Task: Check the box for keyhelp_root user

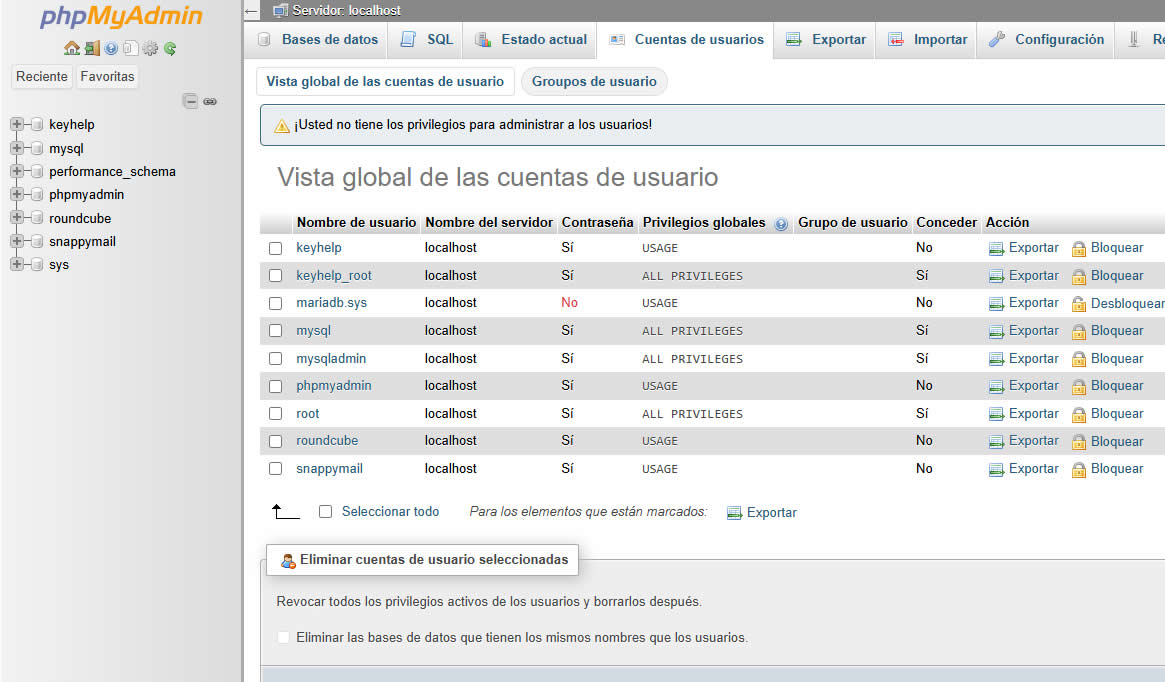Action: click(276, 276)
